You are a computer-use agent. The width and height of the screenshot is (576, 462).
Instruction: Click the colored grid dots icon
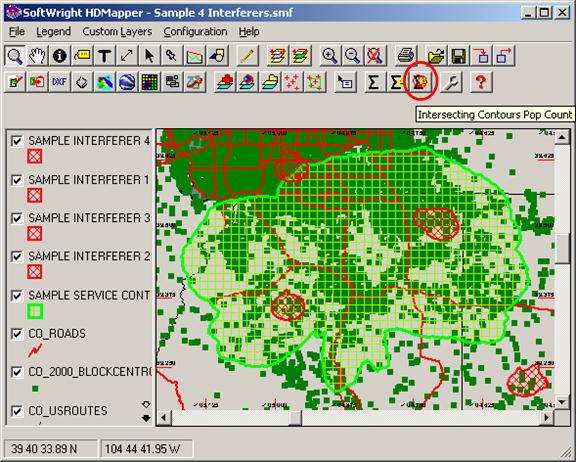tap(150, 82)
